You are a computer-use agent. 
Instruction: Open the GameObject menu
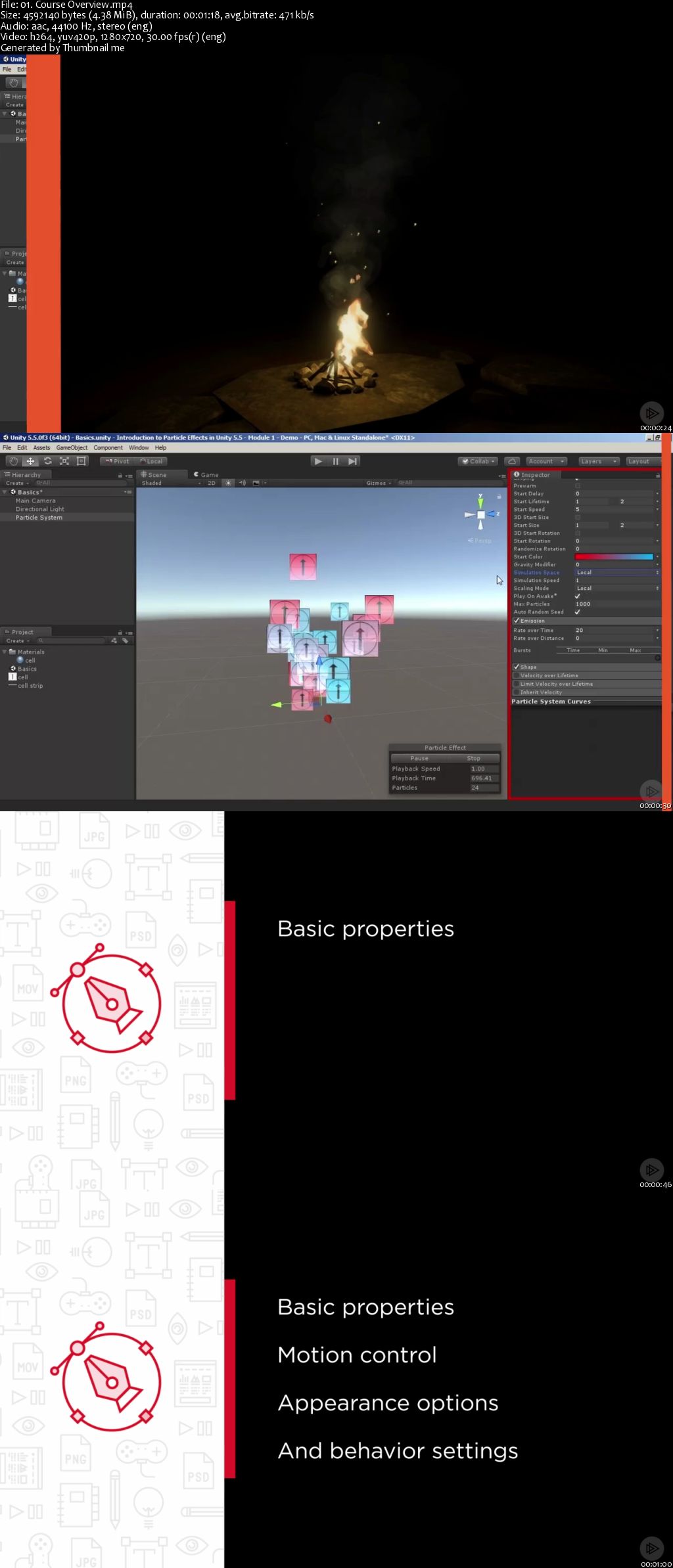click(72, 447)
